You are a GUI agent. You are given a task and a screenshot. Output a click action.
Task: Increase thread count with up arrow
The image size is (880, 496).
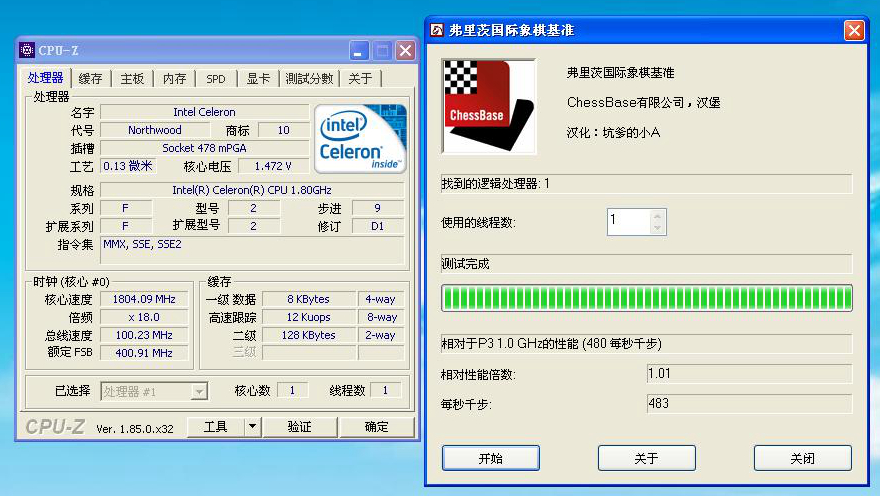[657, 216]
